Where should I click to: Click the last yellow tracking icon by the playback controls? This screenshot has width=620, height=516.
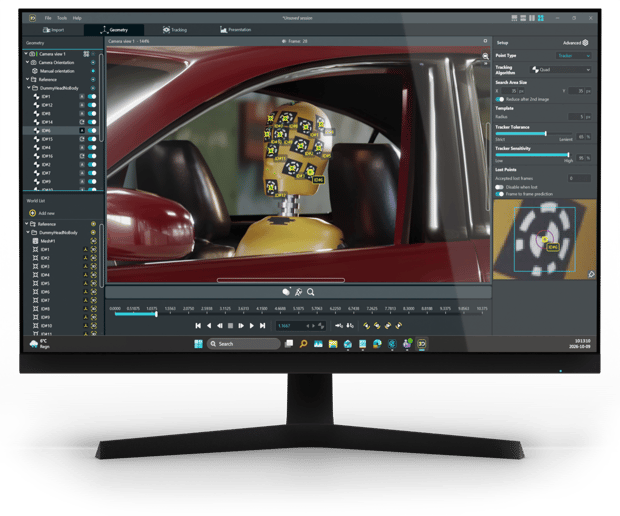(x=399, y=326)
